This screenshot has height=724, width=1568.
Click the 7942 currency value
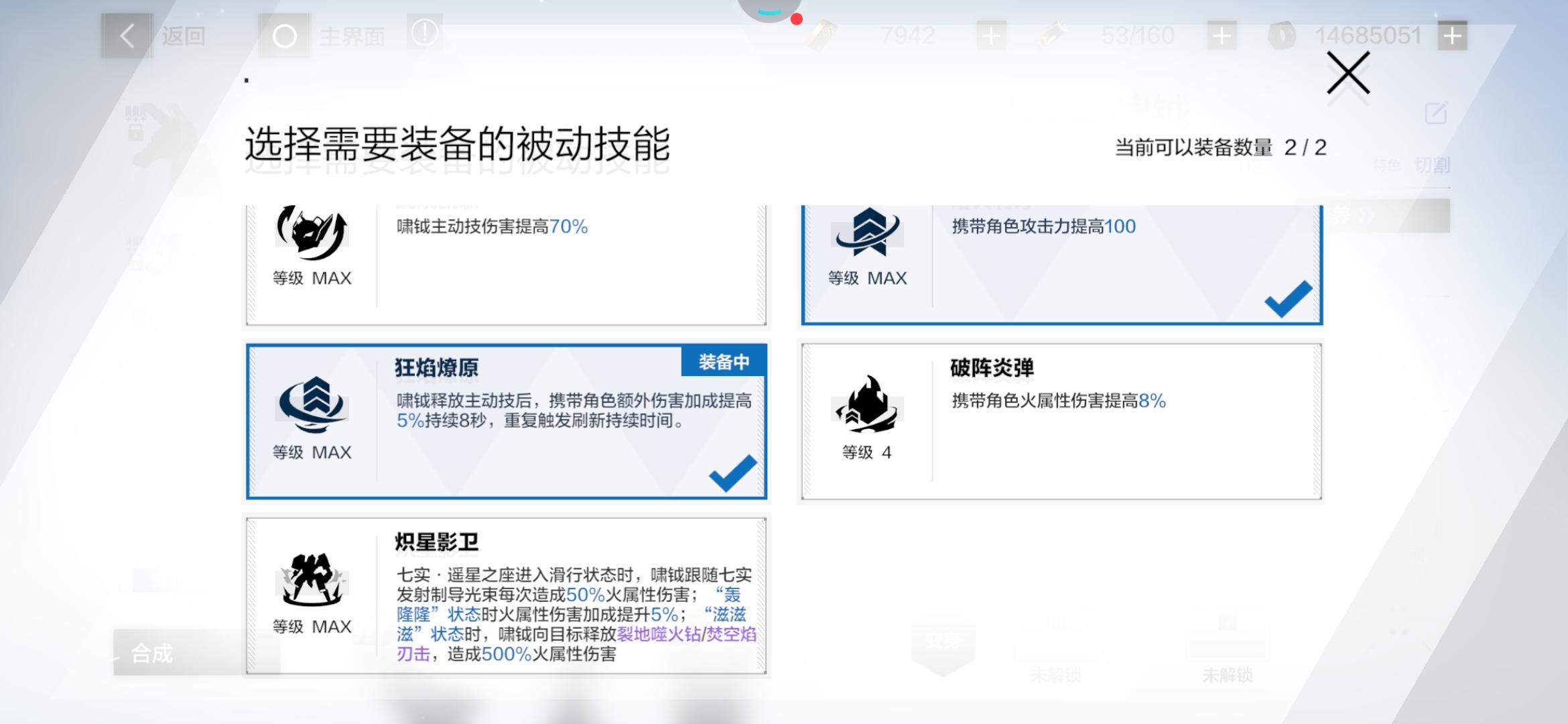(x=907, y=36)
